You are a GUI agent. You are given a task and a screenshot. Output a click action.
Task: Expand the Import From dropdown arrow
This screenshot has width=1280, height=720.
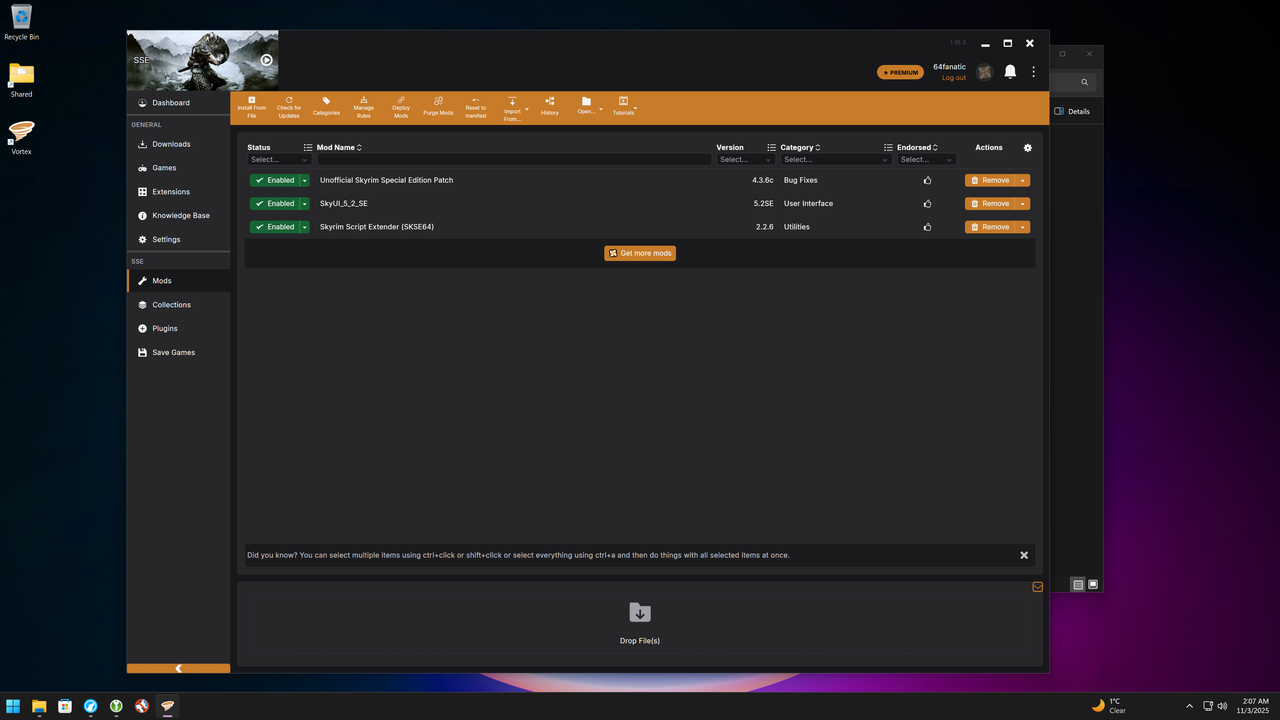[527, 108]
